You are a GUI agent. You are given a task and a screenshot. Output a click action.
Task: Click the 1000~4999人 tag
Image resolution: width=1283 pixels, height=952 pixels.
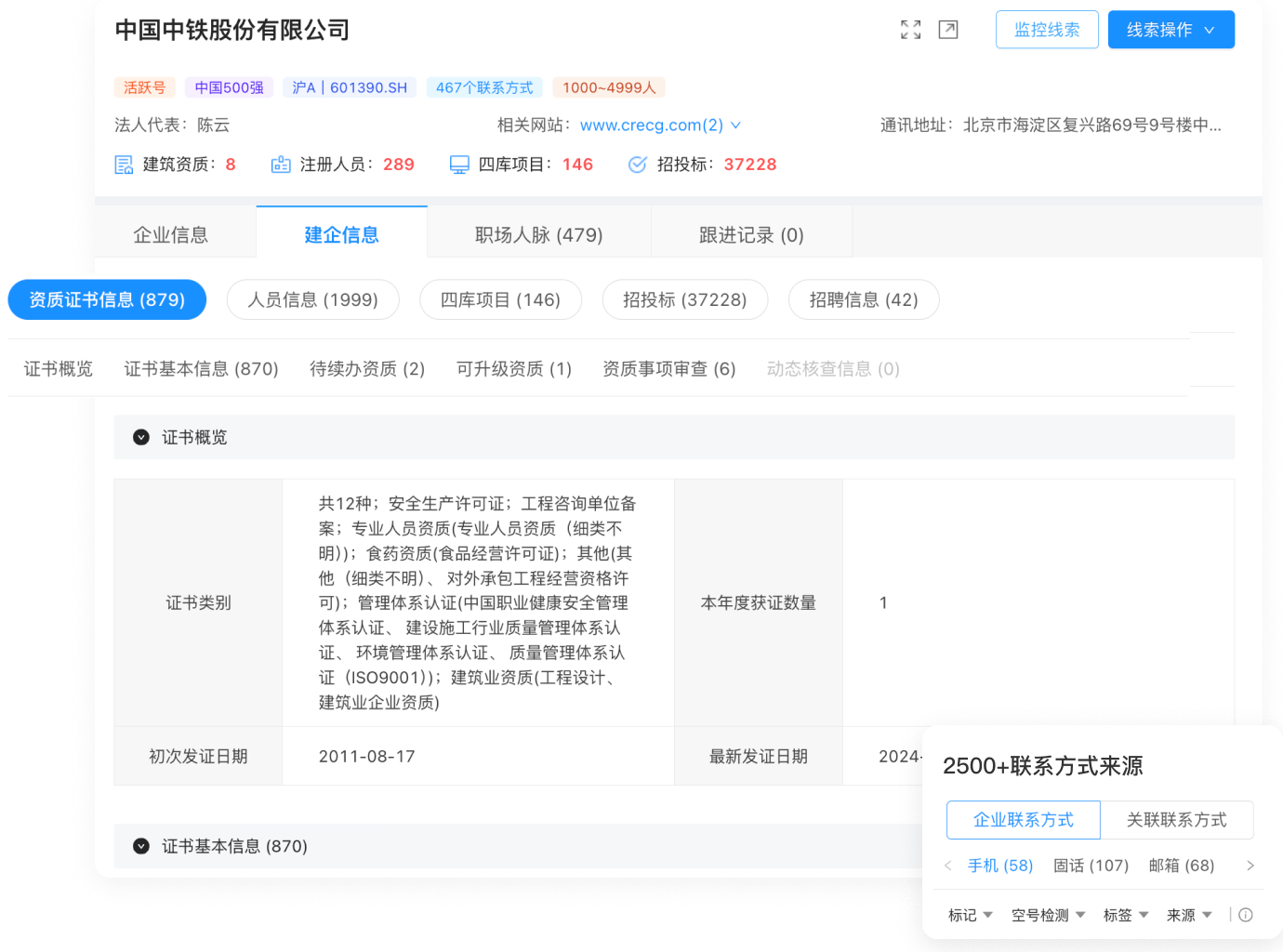tap(609, 87)
